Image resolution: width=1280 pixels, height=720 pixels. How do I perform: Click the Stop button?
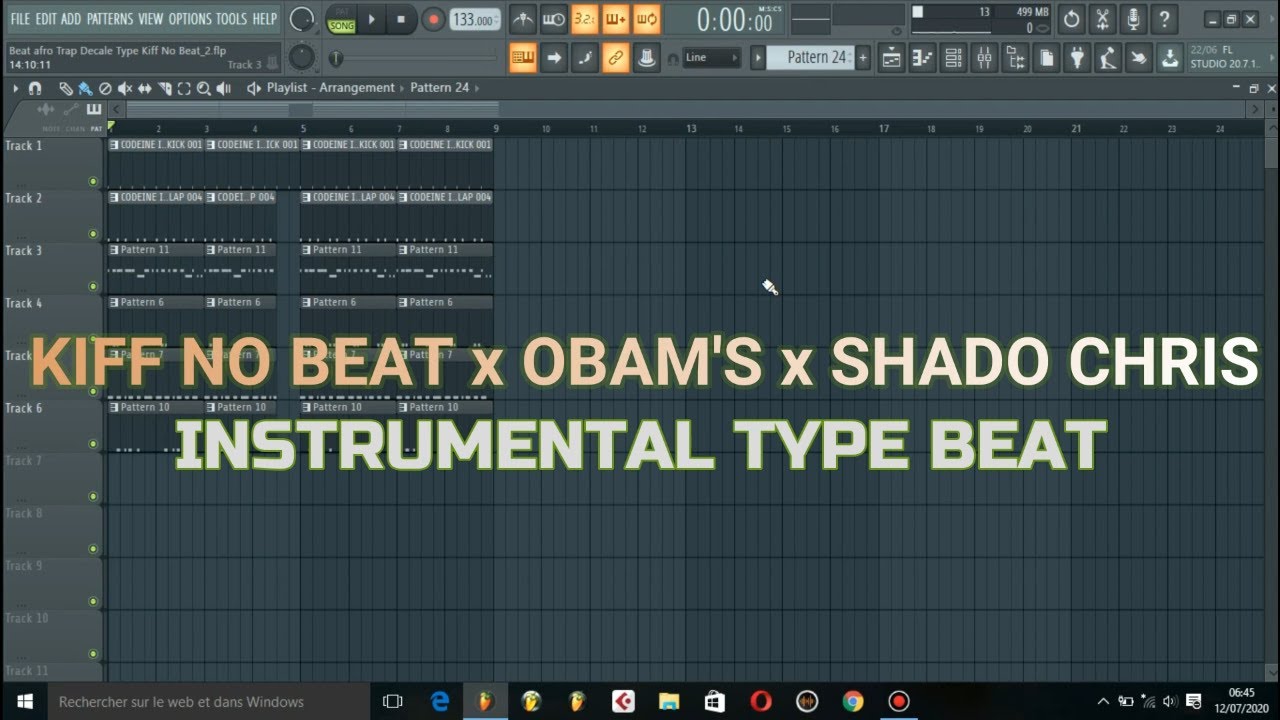401,19
